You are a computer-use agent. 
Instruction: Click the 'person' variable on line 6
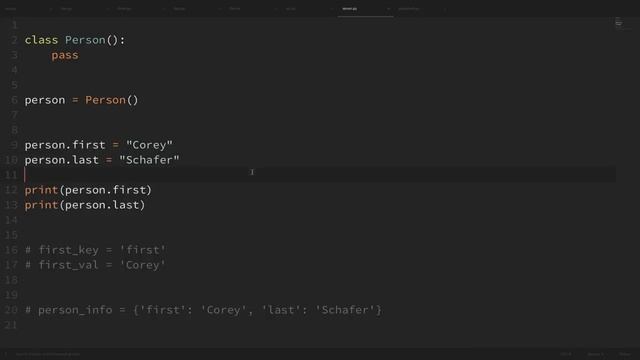tap(44, 100)
